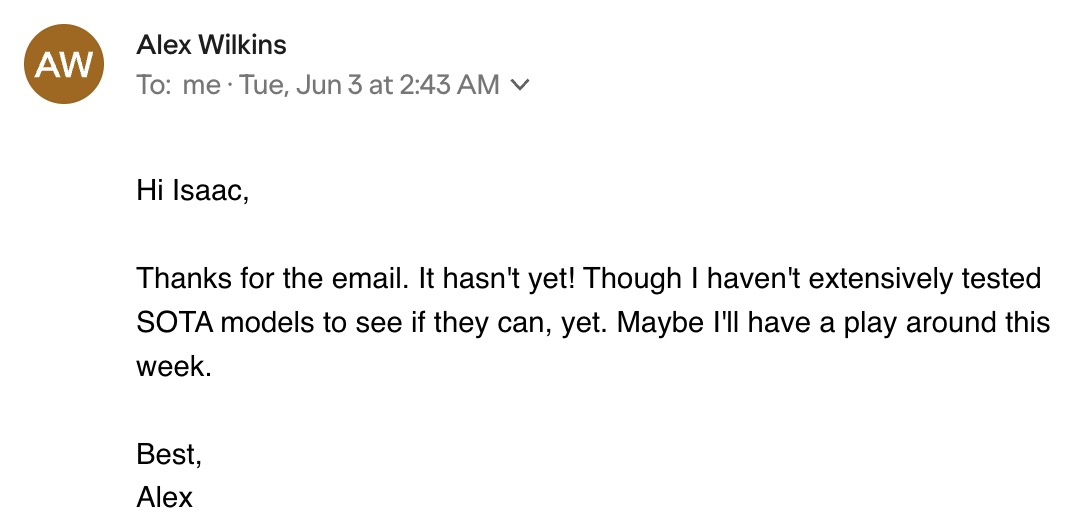Click the greeting "Hi Isaac,"
Image resolution: width=1084 pixels, height=524 pixels.
(x=192, y=190)
